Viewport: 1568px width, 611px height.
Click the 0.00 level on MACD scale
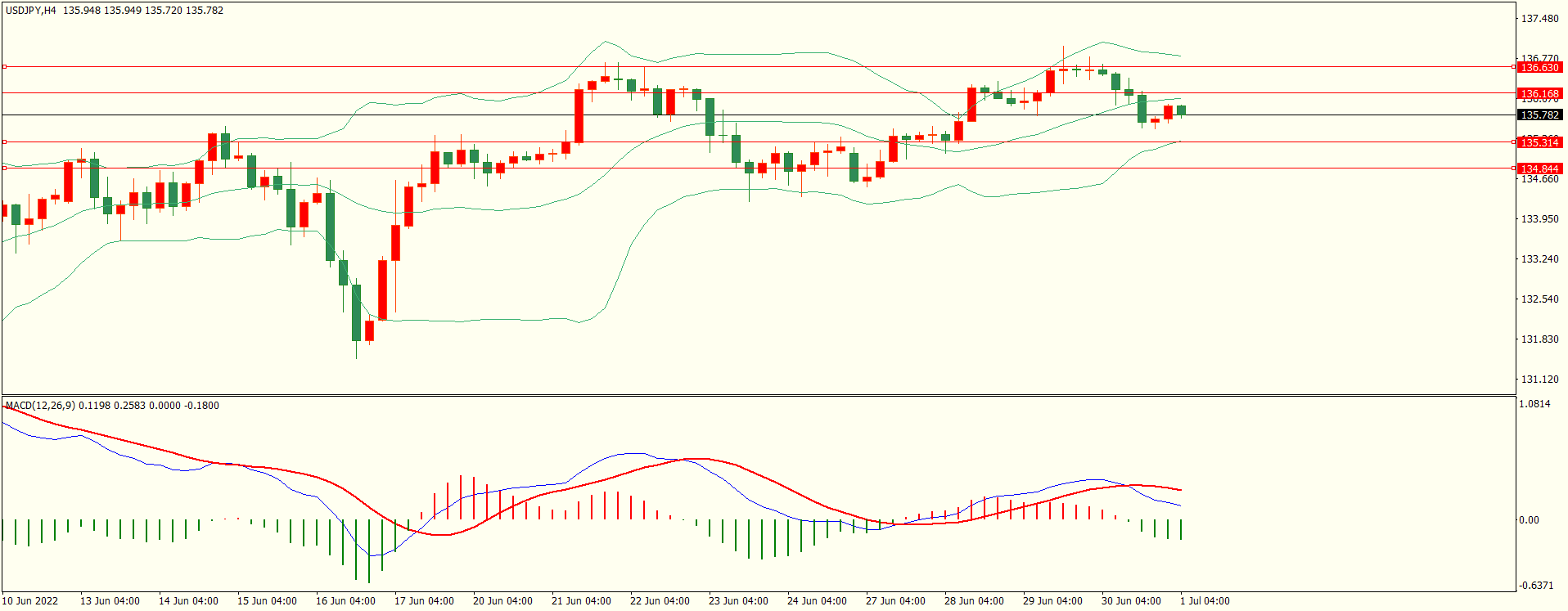coord(1529,520)
